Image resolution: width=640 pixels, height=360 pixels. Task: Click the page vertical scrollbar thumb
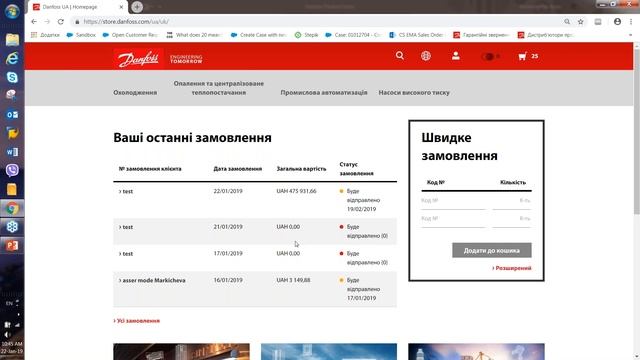point(636,131)
